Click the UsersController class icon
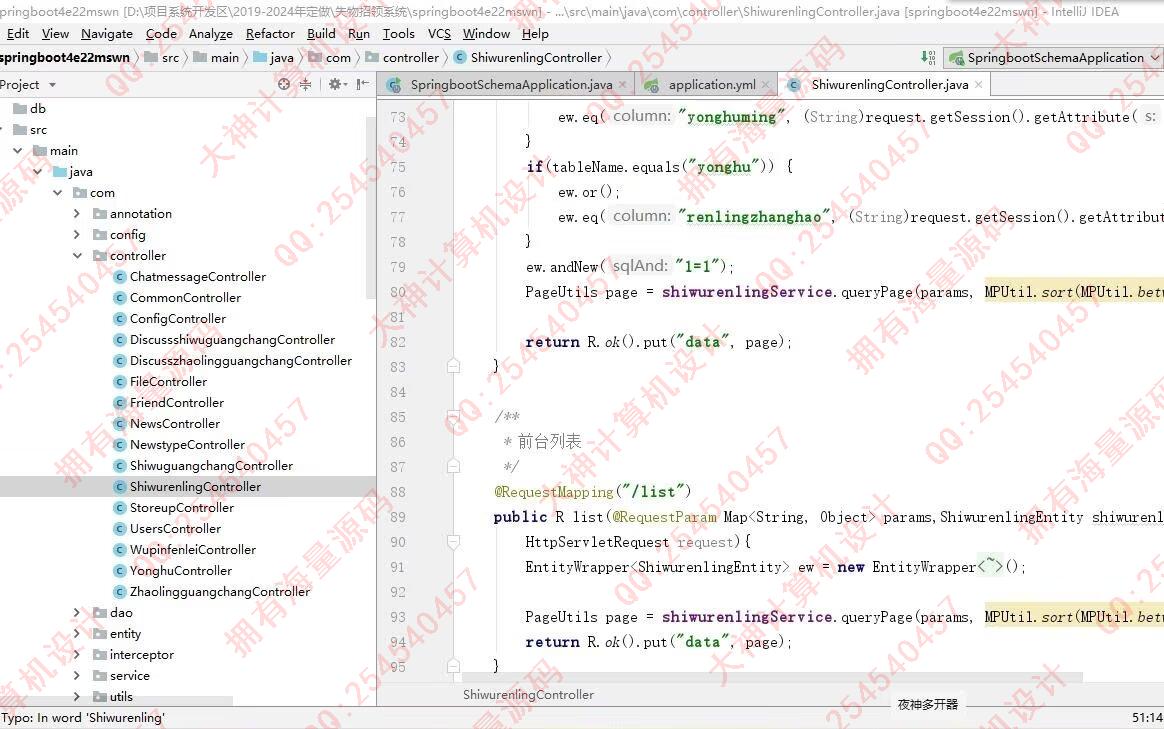Image resolution: width=1164 pixels, height=729 pixels. point(120,529)
